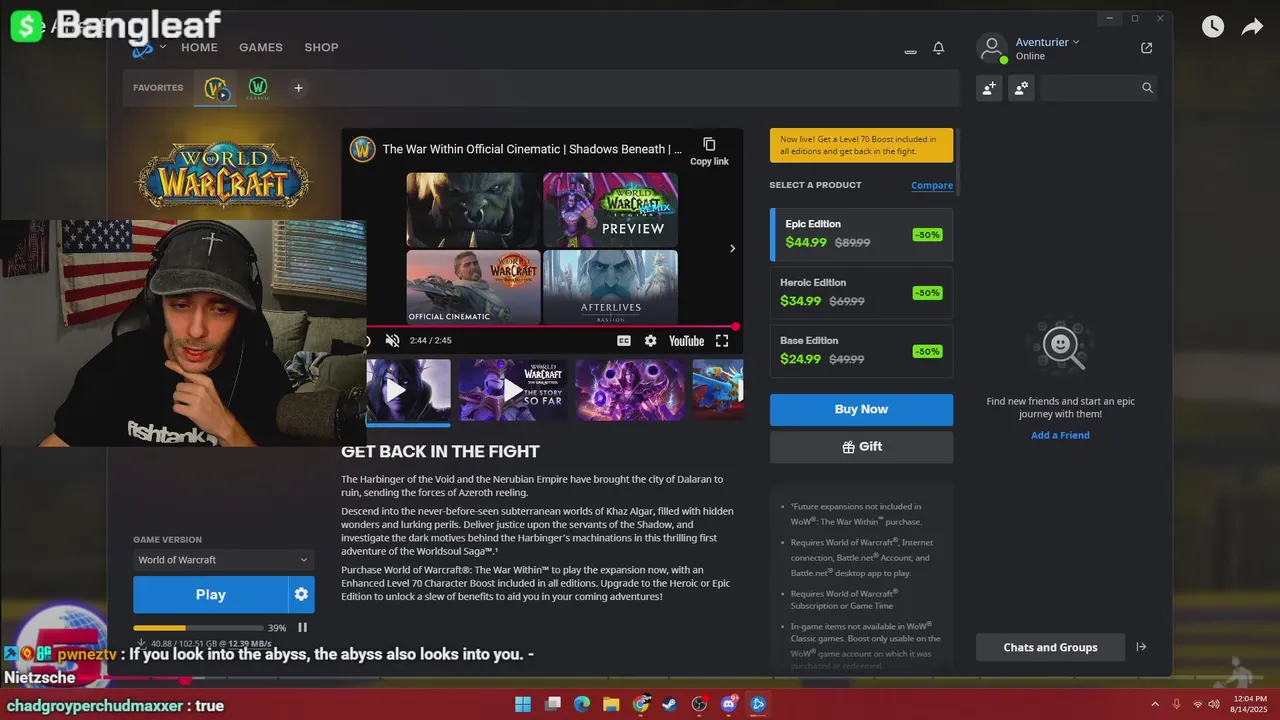Image resolution: width=1280 pixels, height=720 pixels.
Task: Open Microsoft Edge from taskbar
Action: coord(582,704)
